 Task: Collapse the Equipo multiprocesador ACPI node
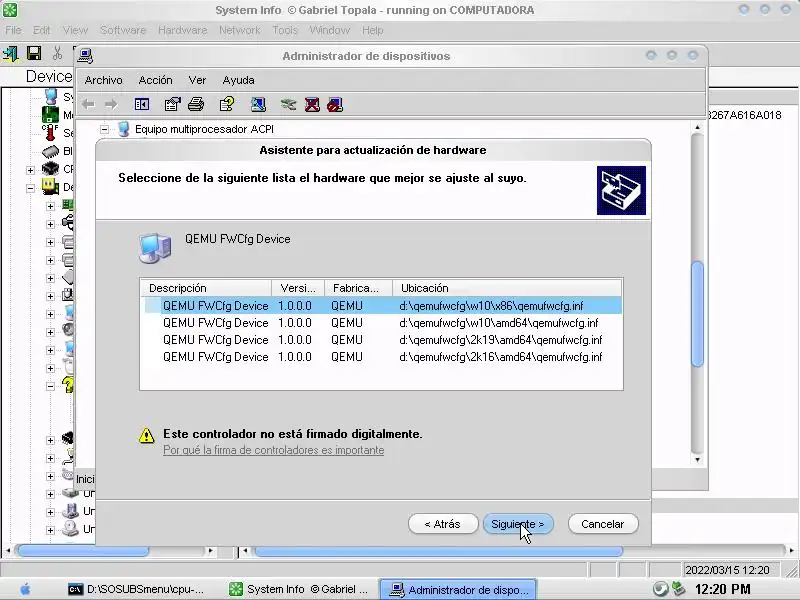[x=104, y=130]
